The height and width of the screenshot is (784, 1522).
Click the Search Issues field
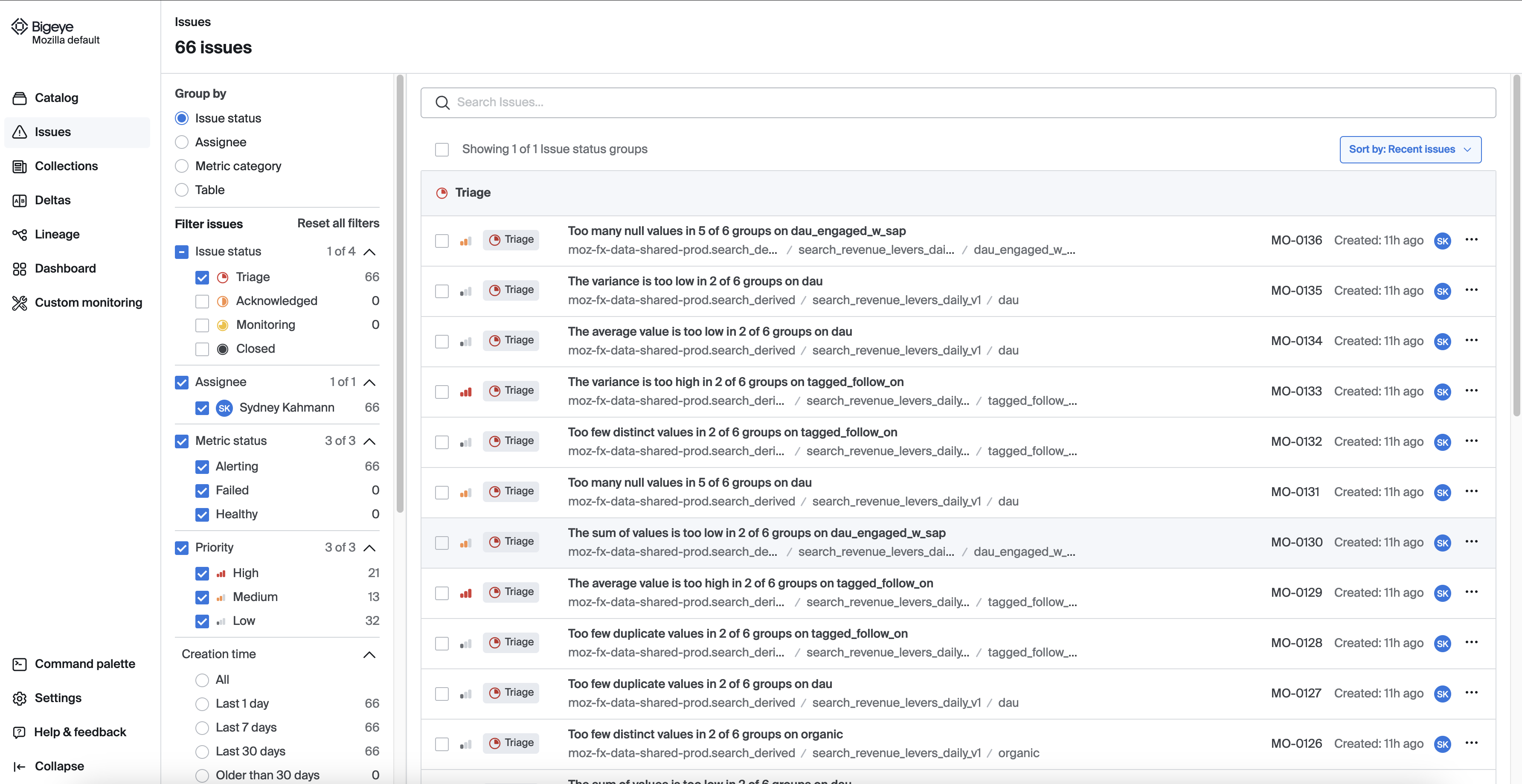709,102
